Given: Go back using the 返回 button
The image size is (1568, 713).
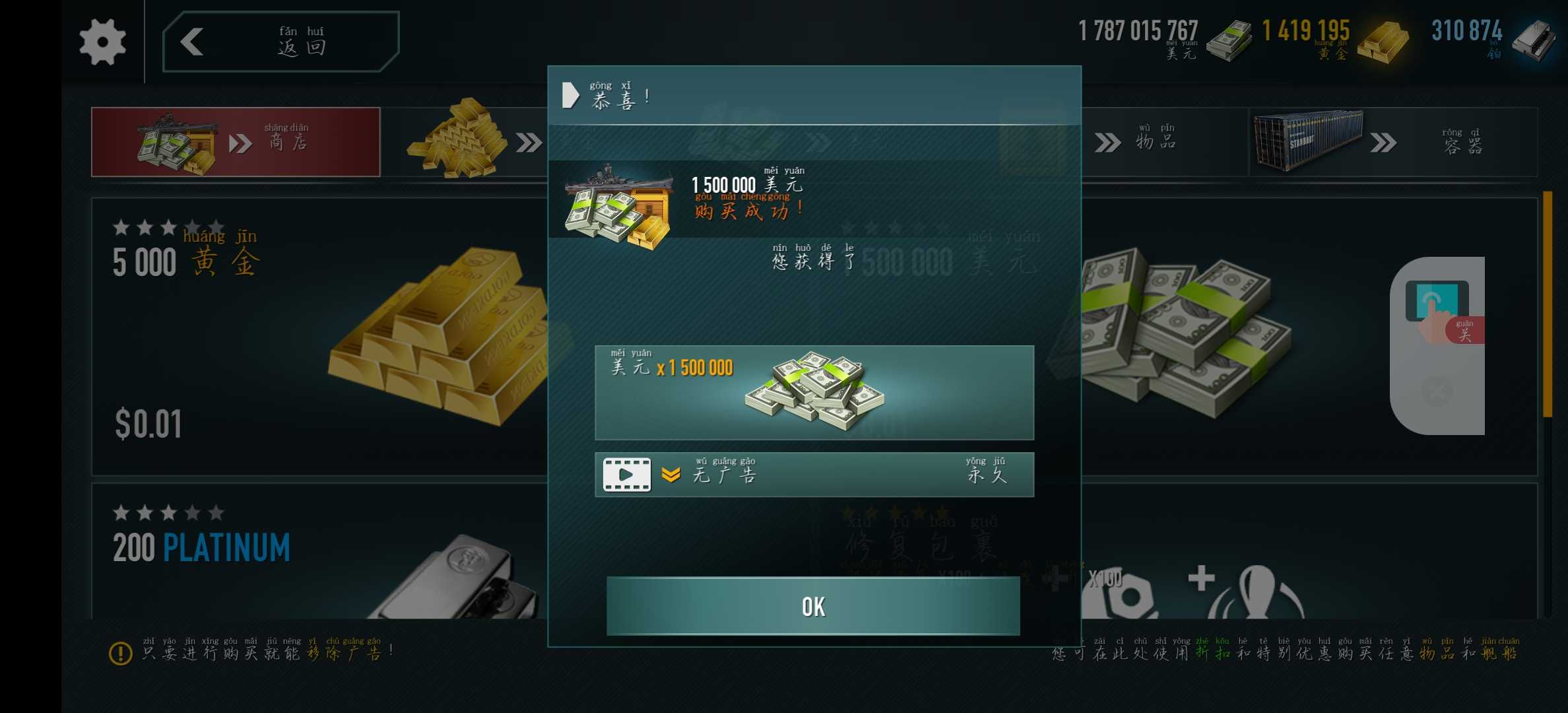Looking at the screenshot, I should click(281, 42).
